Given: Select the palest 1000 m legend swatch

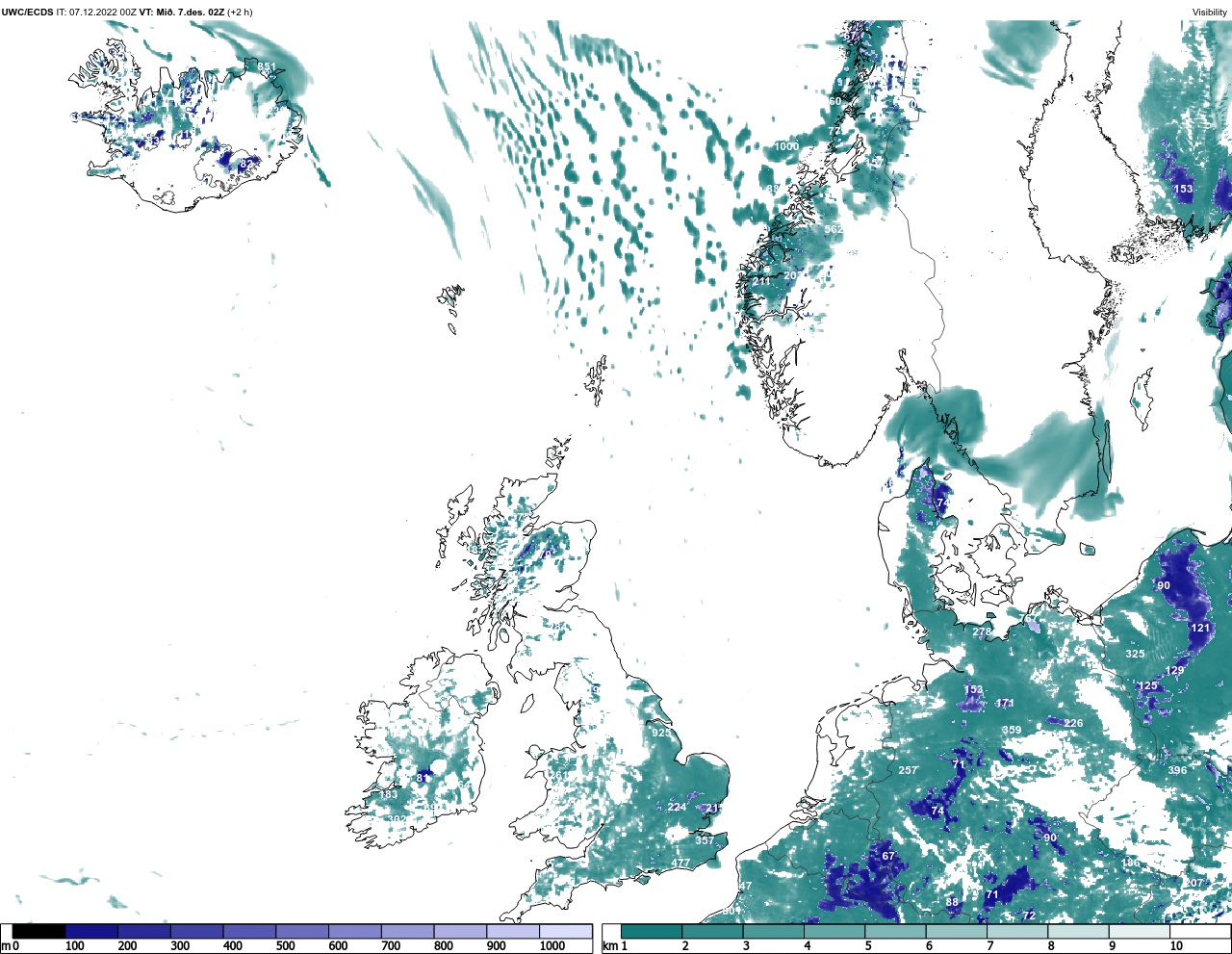Looking at the screenshot, I should pos(566,932).
